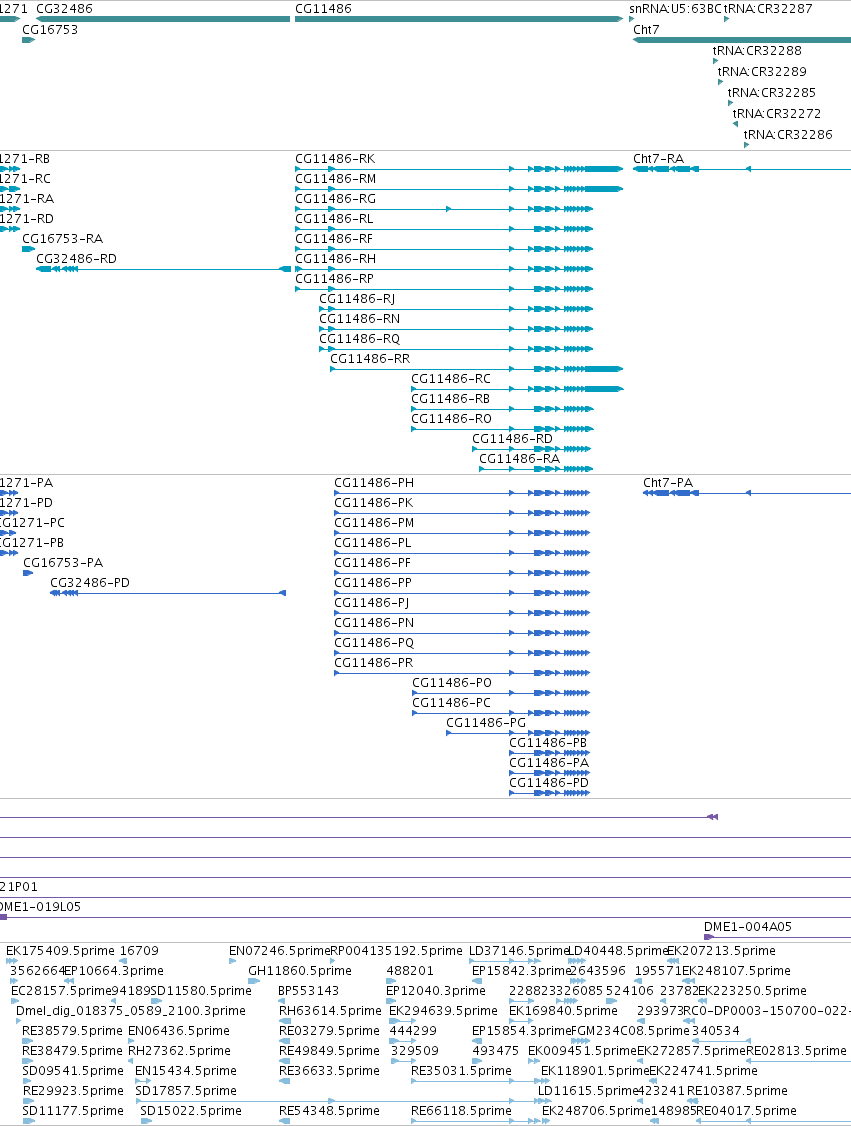Select the CG11486-RN transcript
The width and height of the screenshot is (851, 1126).
456,329
